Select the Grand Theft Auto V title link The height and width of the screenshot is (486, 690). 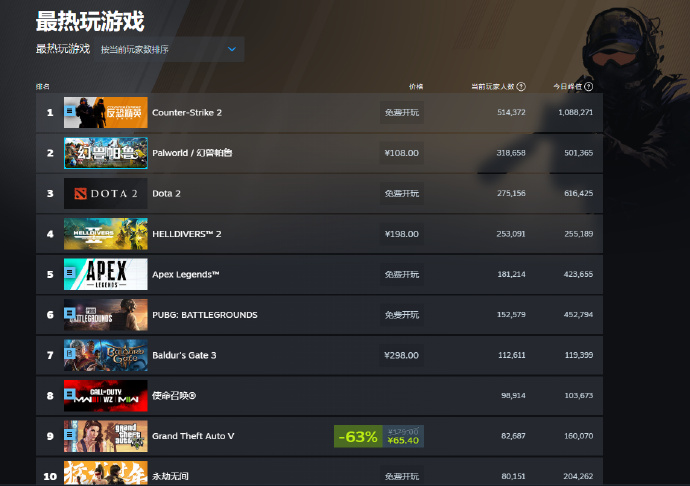[x=193, y=436]
